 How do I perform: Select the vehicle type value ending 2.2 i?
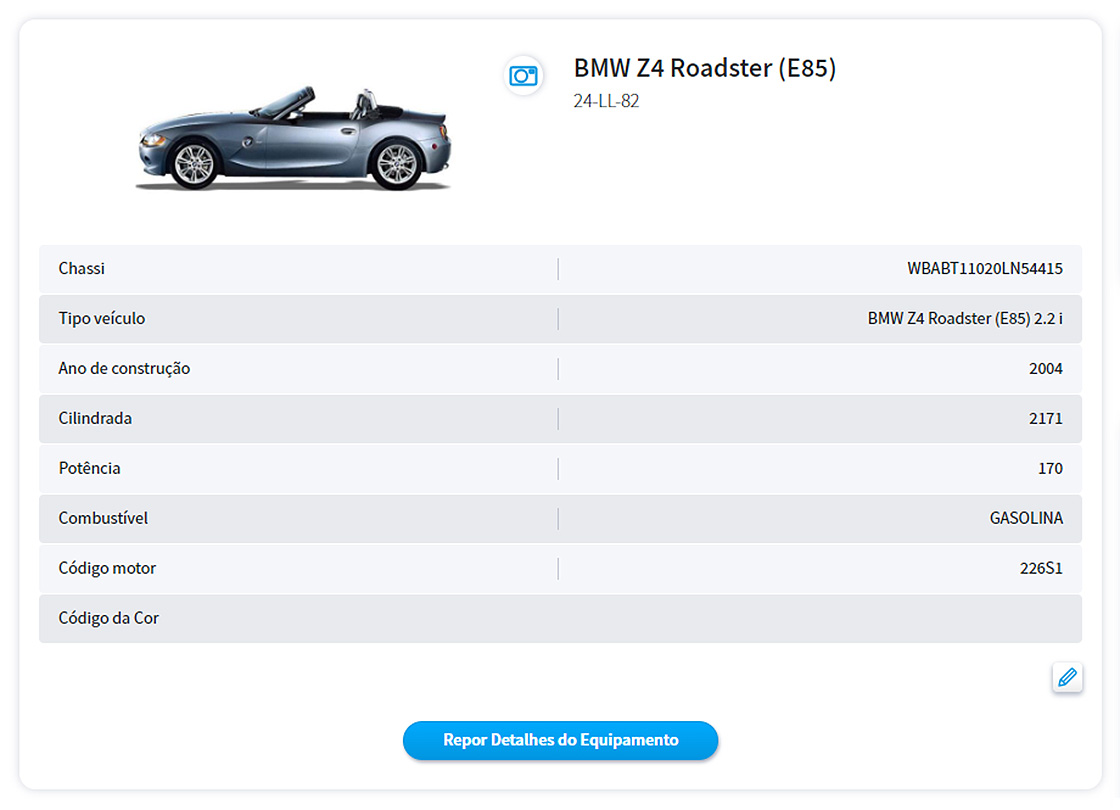[x=964, y=318]
